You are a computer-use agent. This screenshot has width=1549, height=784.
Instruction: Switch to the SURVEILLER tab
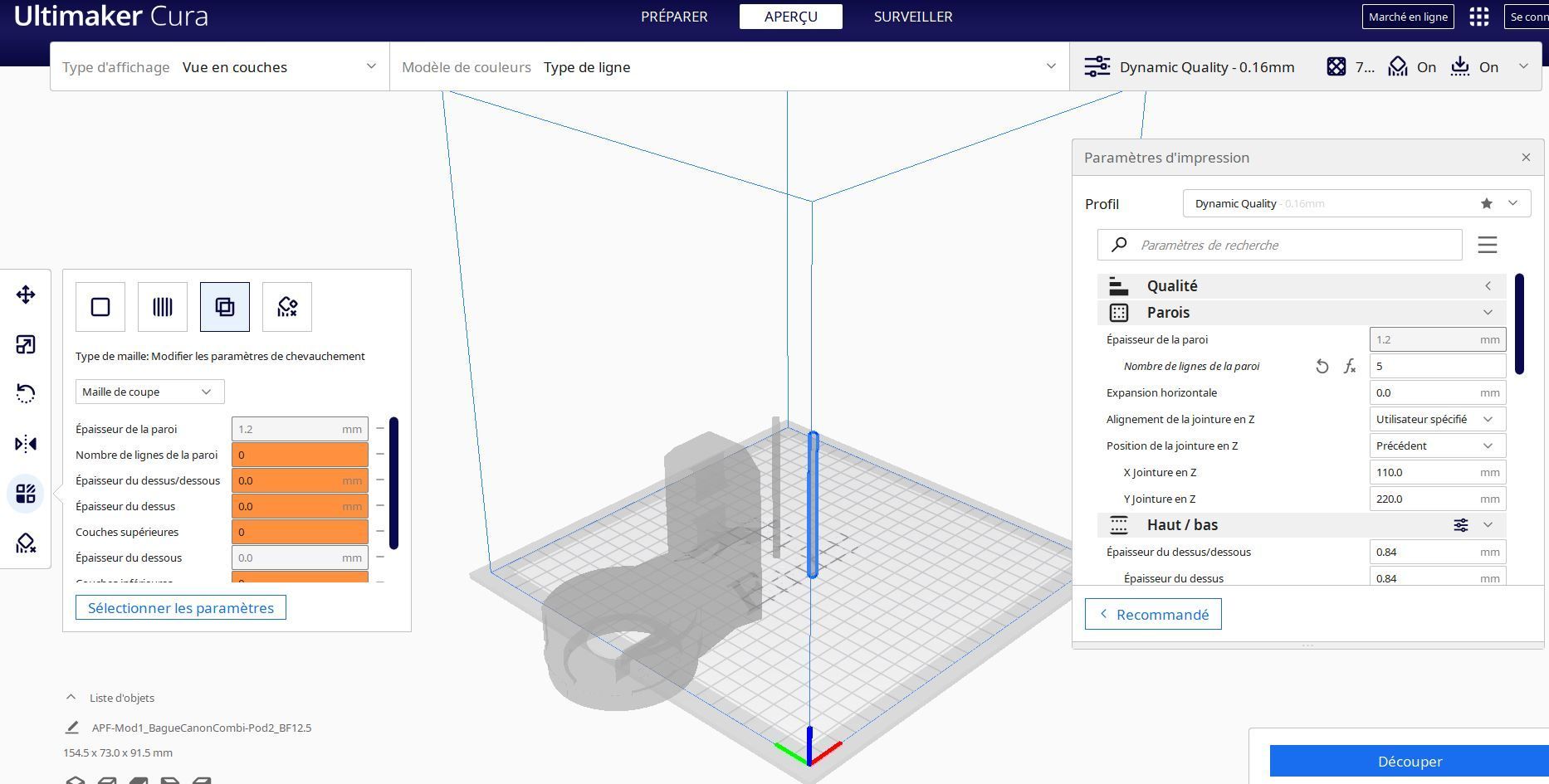(x=913, y=17)
